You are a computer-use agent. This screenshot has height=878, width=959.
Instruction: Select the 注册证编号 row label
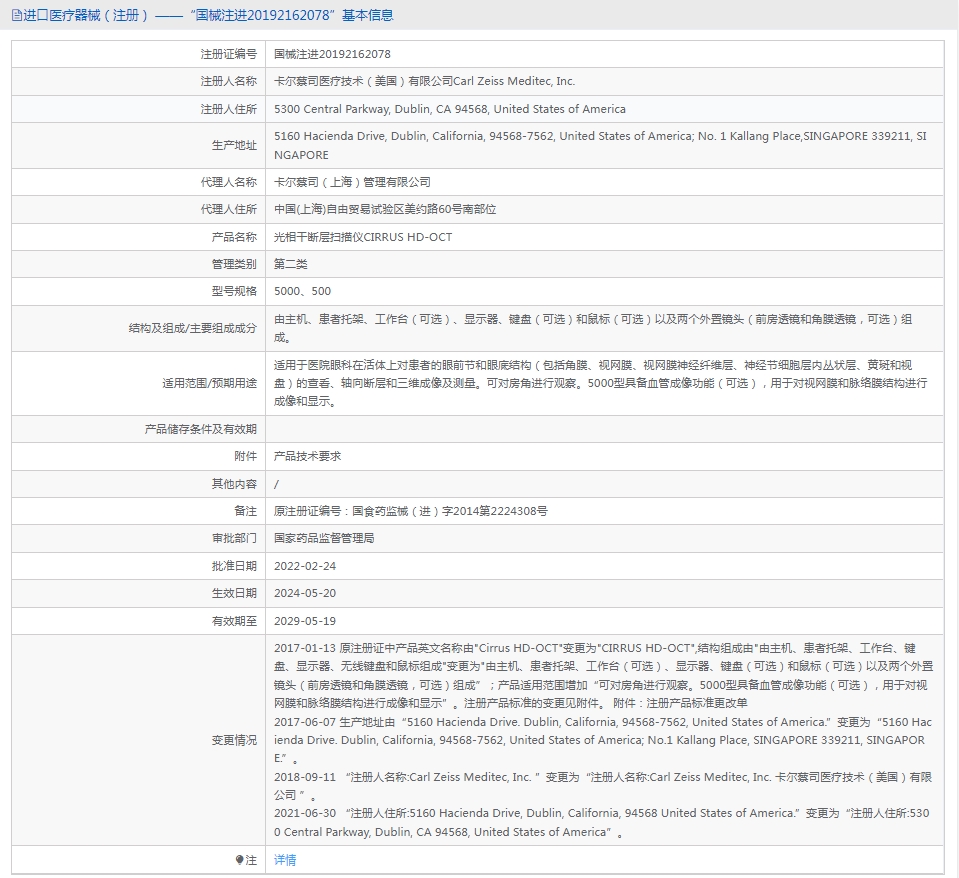[x=229, y=54]
